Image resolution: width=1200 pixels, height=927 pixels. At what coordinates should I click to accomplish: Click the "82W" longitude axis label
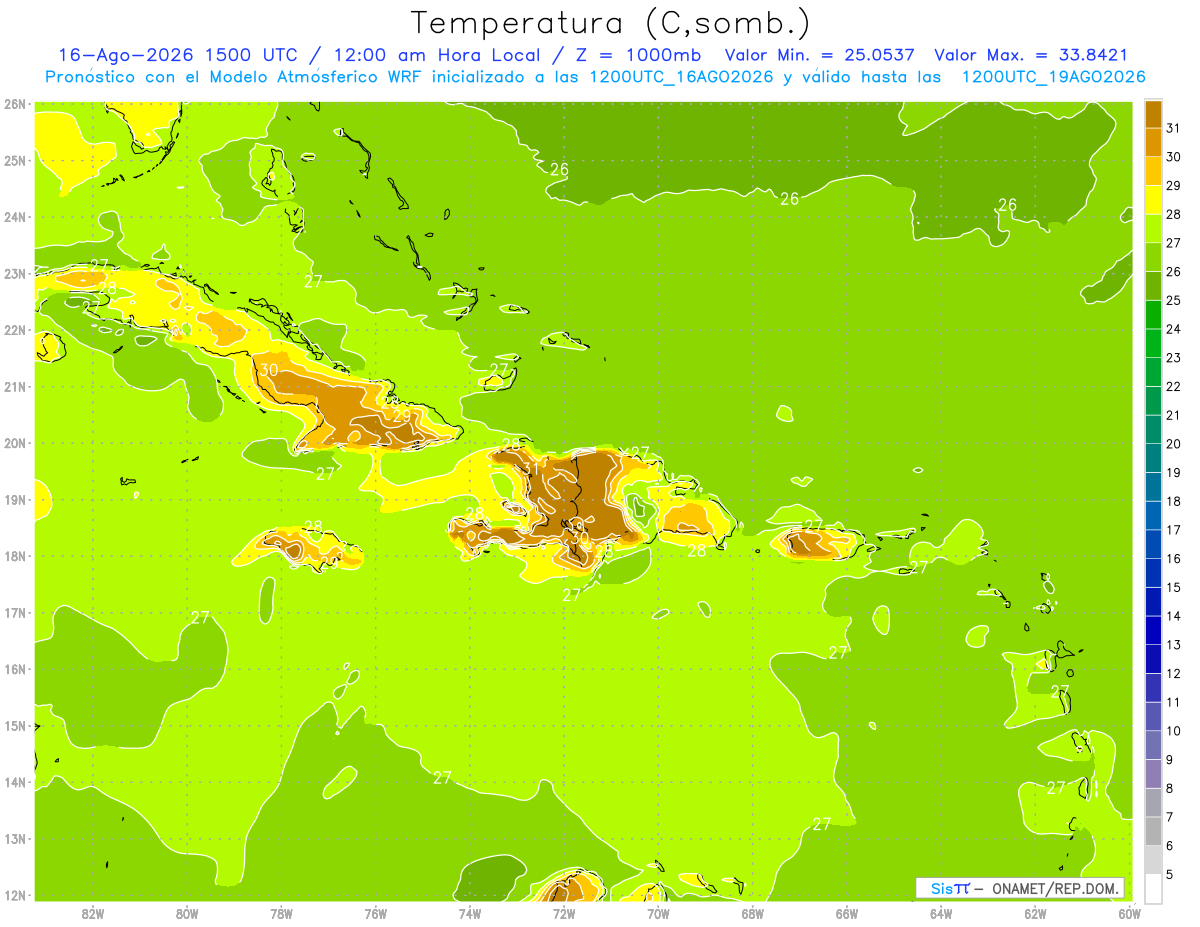point(92,913)
